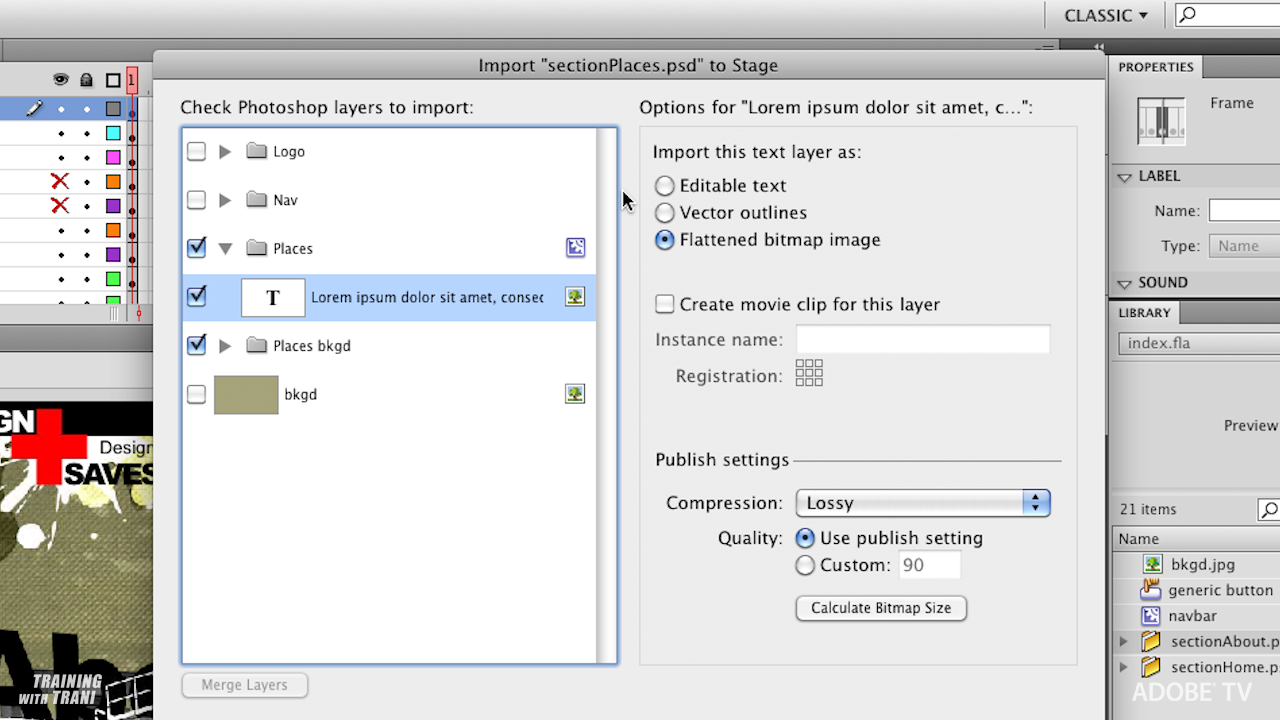Check the Logo layer checkbox
Screen dimensions: 1280x720
[x=196, y=151]
